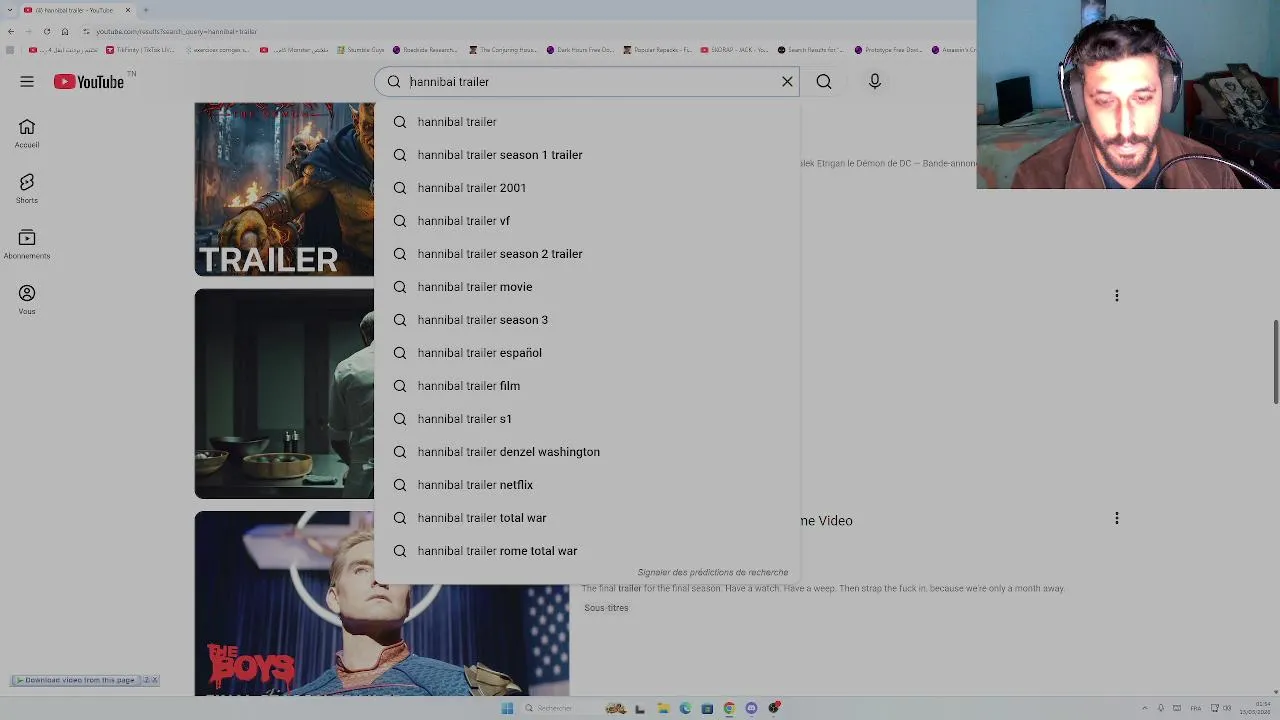Open the YouTube hamburger guide menu
Viewport: 1280px width, 720px height.
pos(27,82)
